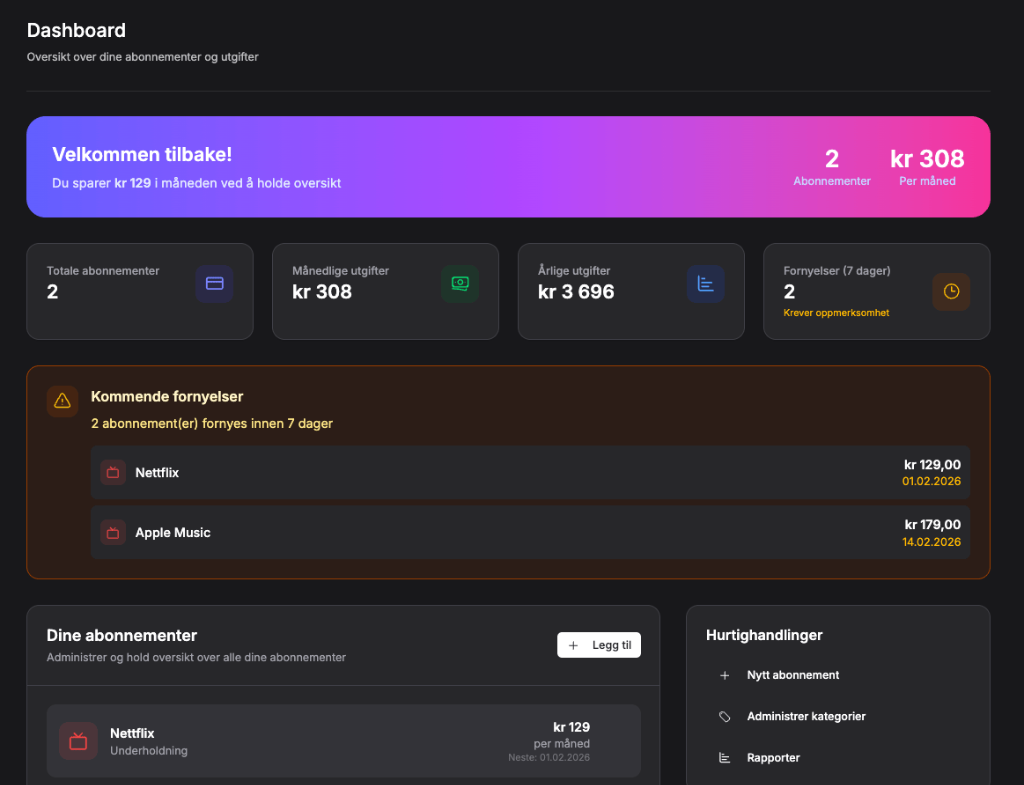The image size is (1024, 785).
Task: Open the Rapporter quick action
Action: [x=773, y=757]
